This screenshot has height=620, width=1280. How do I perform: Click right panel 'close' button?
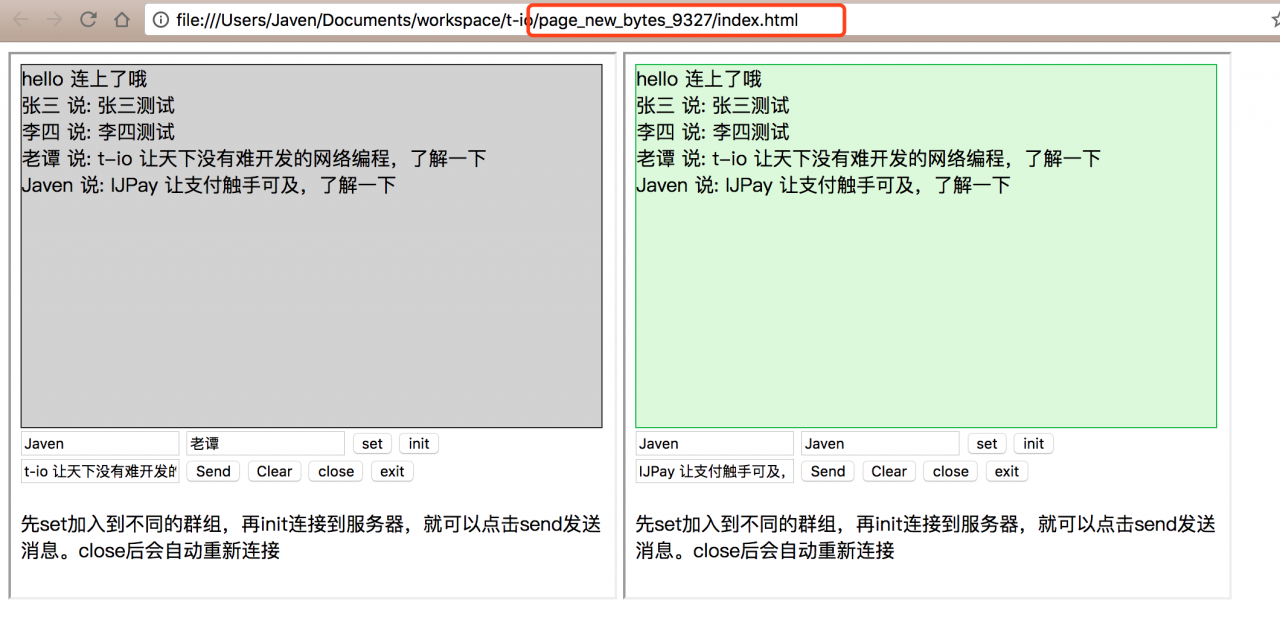click(x=951, y=472)
